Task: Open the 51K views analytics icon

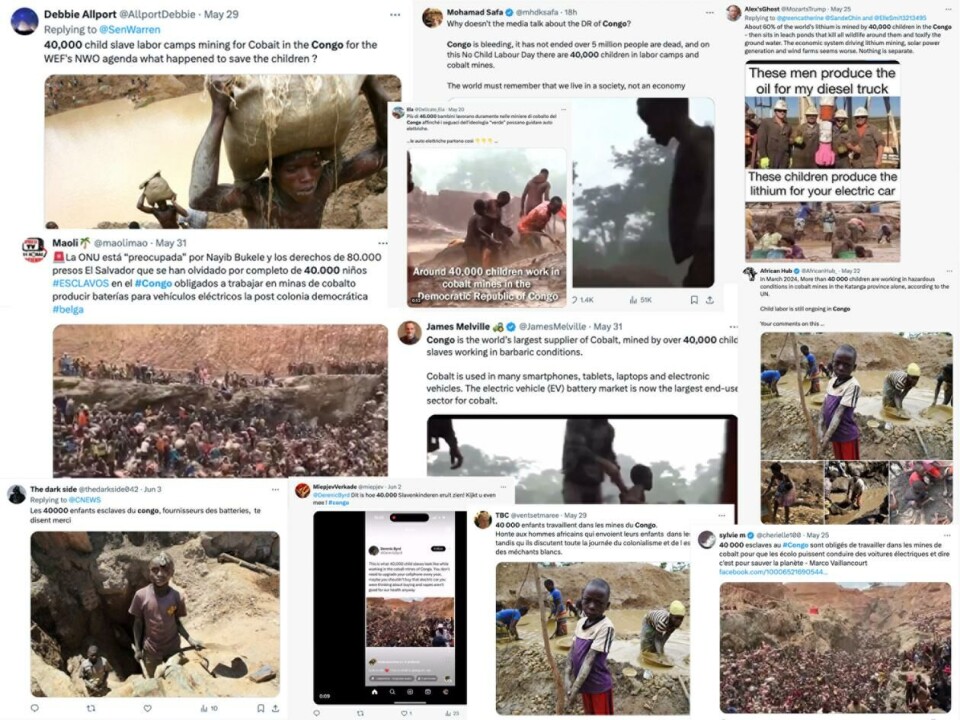Action: (640, 300)
